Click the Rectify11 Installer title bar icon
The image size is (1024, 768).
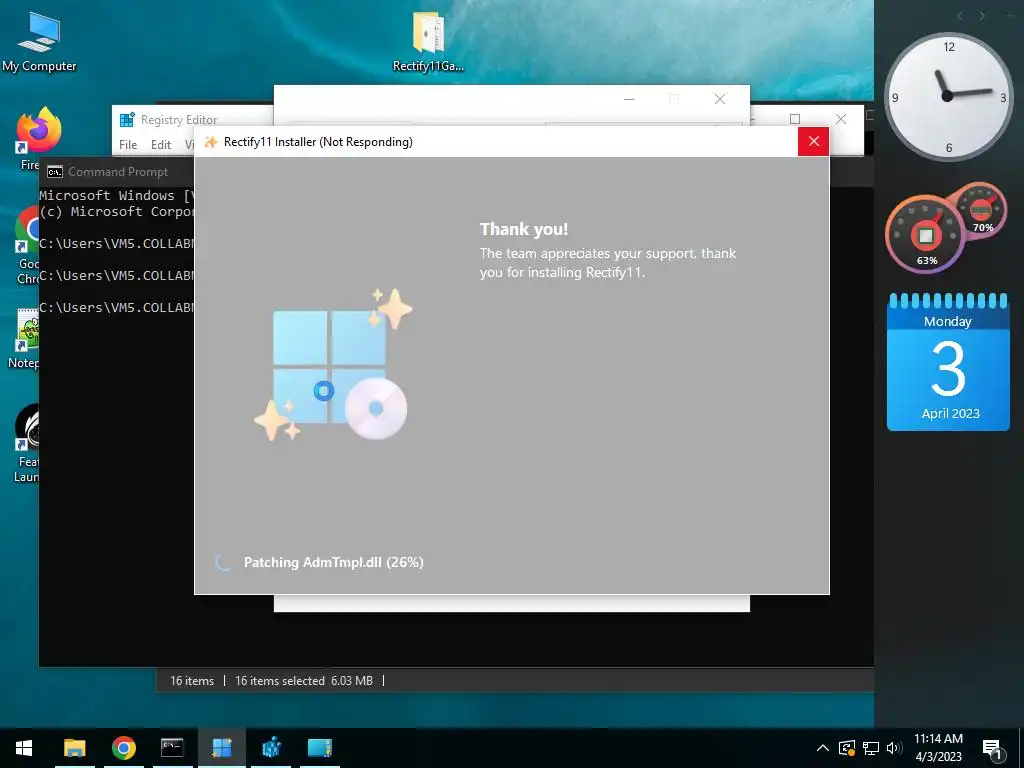click(211, 142)
